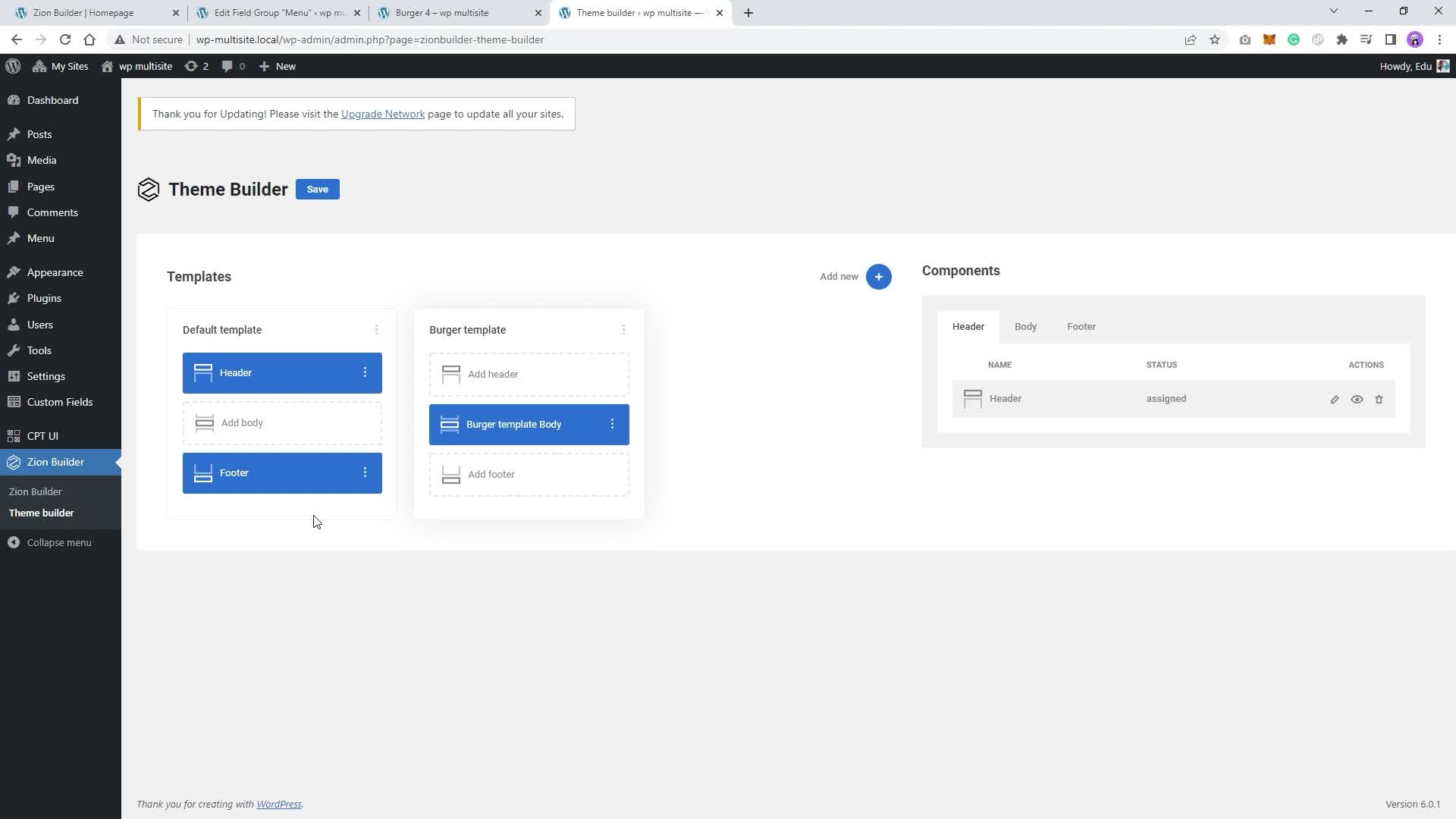Open the WordPress link in the footer
Viewport: 1456px width, 819px height.
[278, 804]
